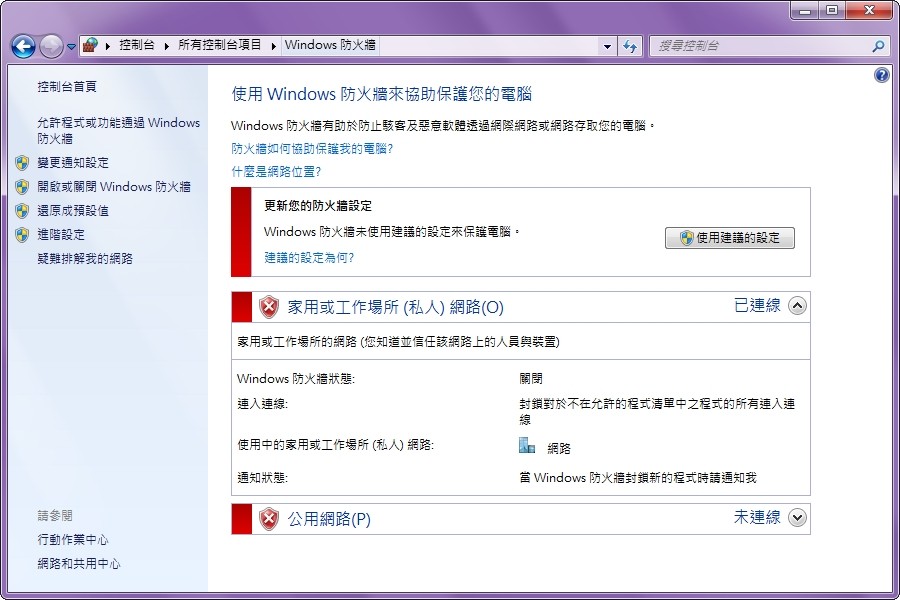Click red shield icon on 公用網路 header
This screenshot has width=900, height=600.
click(x=269, y=519)
